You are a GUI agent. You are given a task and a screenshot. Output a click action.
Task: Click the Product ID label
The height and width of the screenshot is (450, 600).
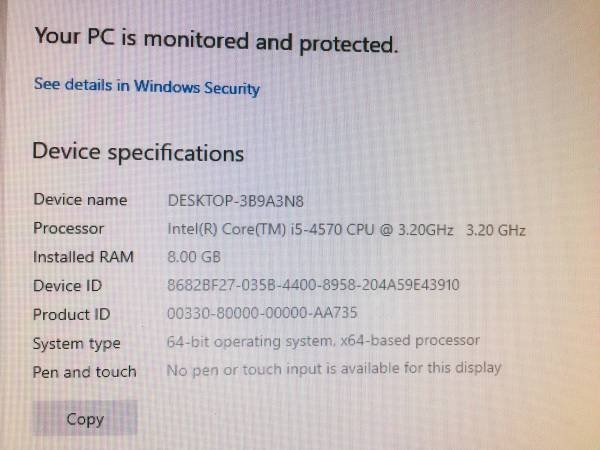pyautogui.click(x=72, y=315)
